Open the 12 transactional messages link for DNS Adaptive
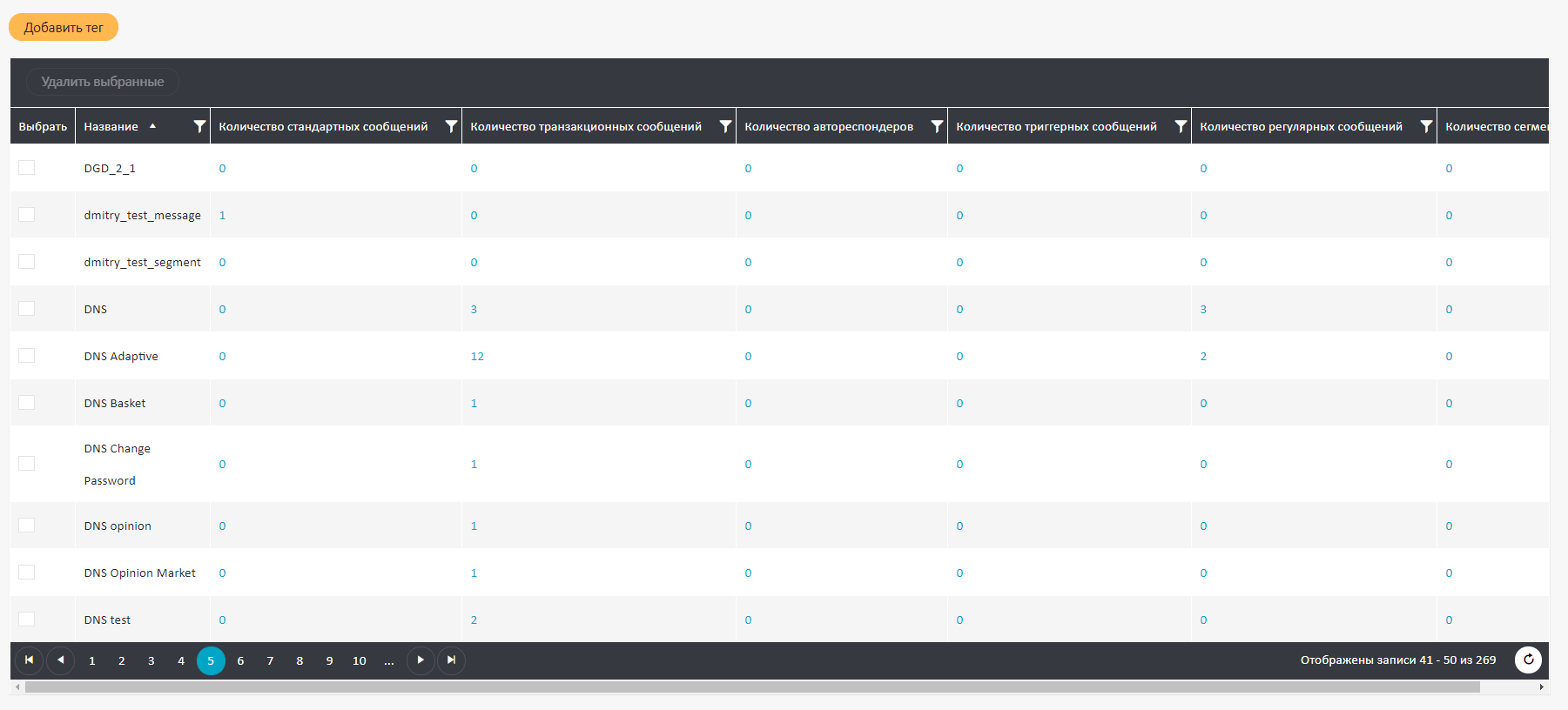 coord(477,357)
